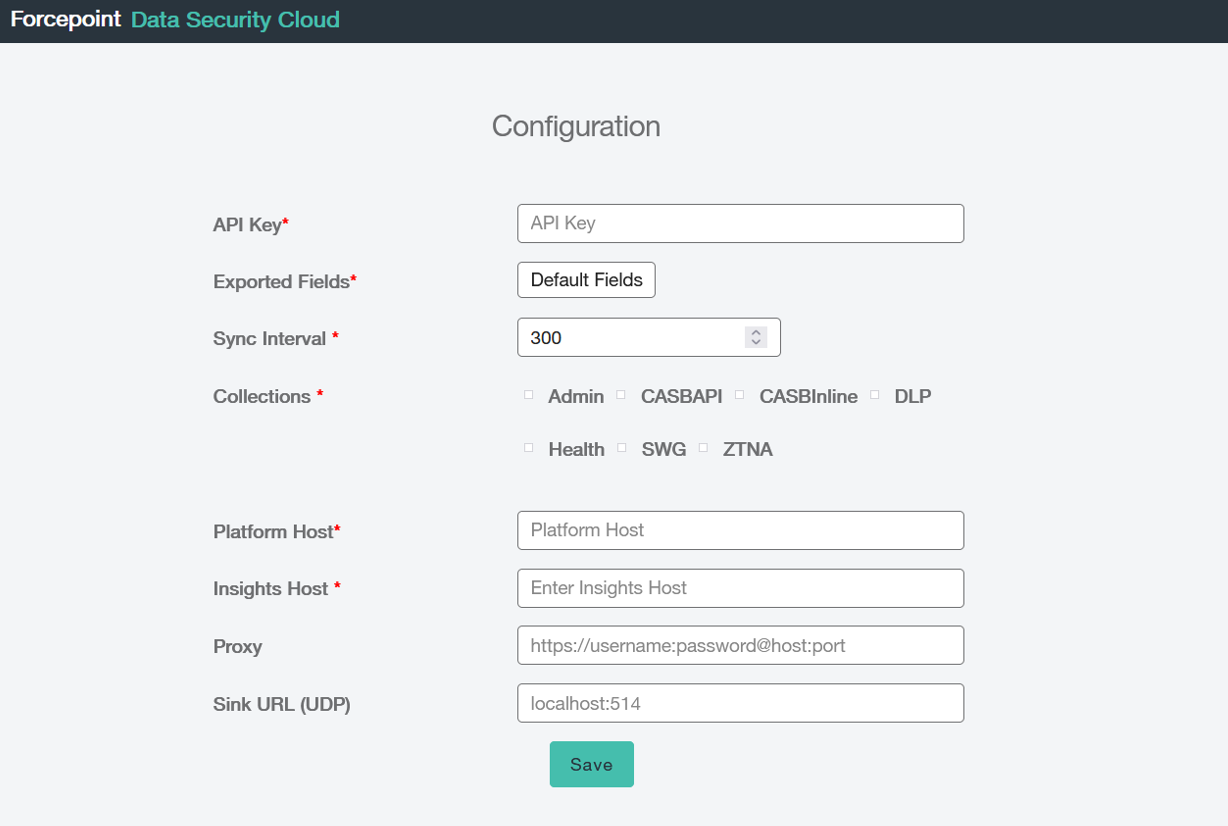The width and height of the screenshot is (1228, 826).
Task: Check the ZTNA collection checkbox
Action: (704, 448)
